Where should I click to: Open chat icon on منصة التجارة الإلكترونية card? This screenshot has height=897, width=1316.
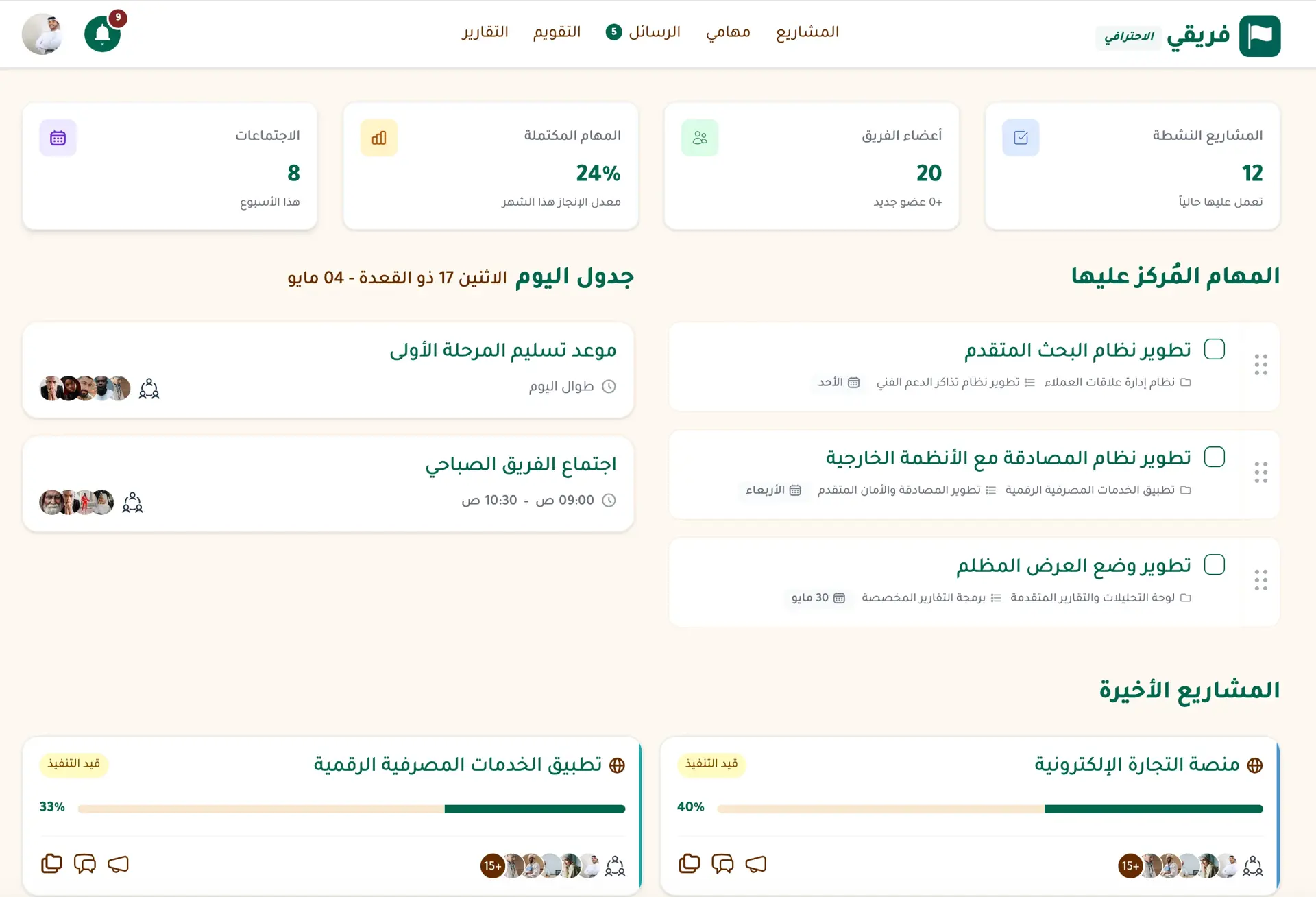coord(722,863)
